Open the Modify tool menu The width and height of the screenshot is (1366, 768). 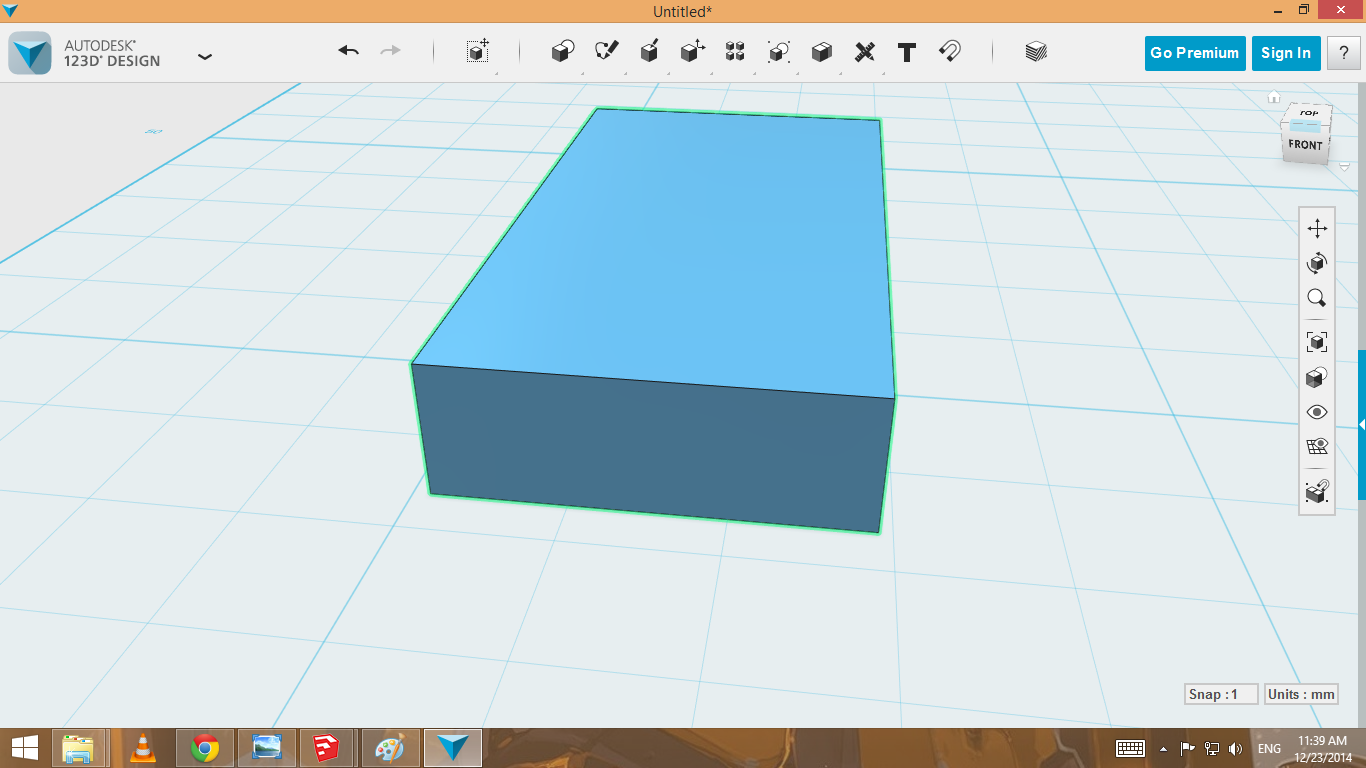tap(692, 52)
